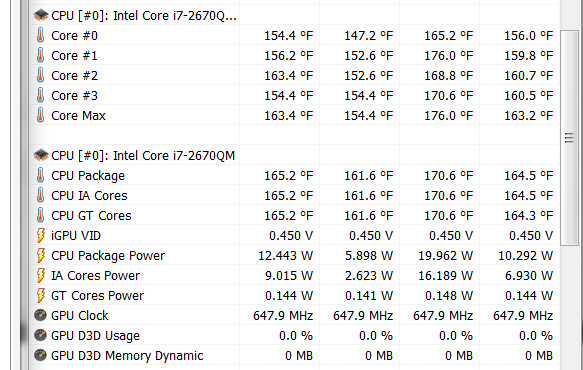This screenshot has width=583, height=370.
Task: Click the 176.0 °F maximum value of Core #1
Action: [448, 55]
